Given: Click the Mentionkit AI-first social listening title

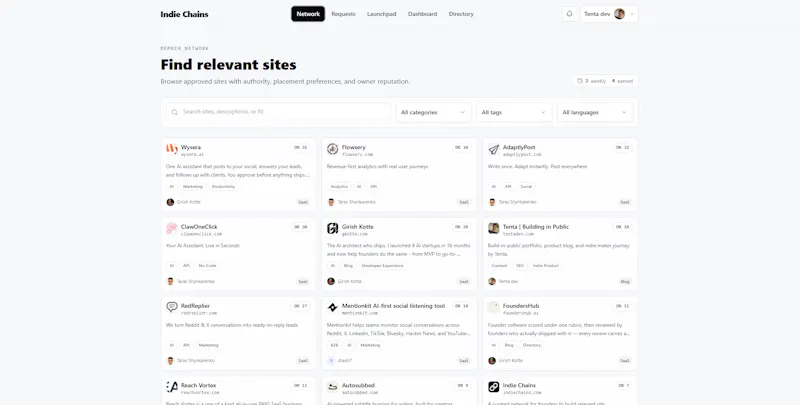Looking at the screenshot, I should point(393,306).
